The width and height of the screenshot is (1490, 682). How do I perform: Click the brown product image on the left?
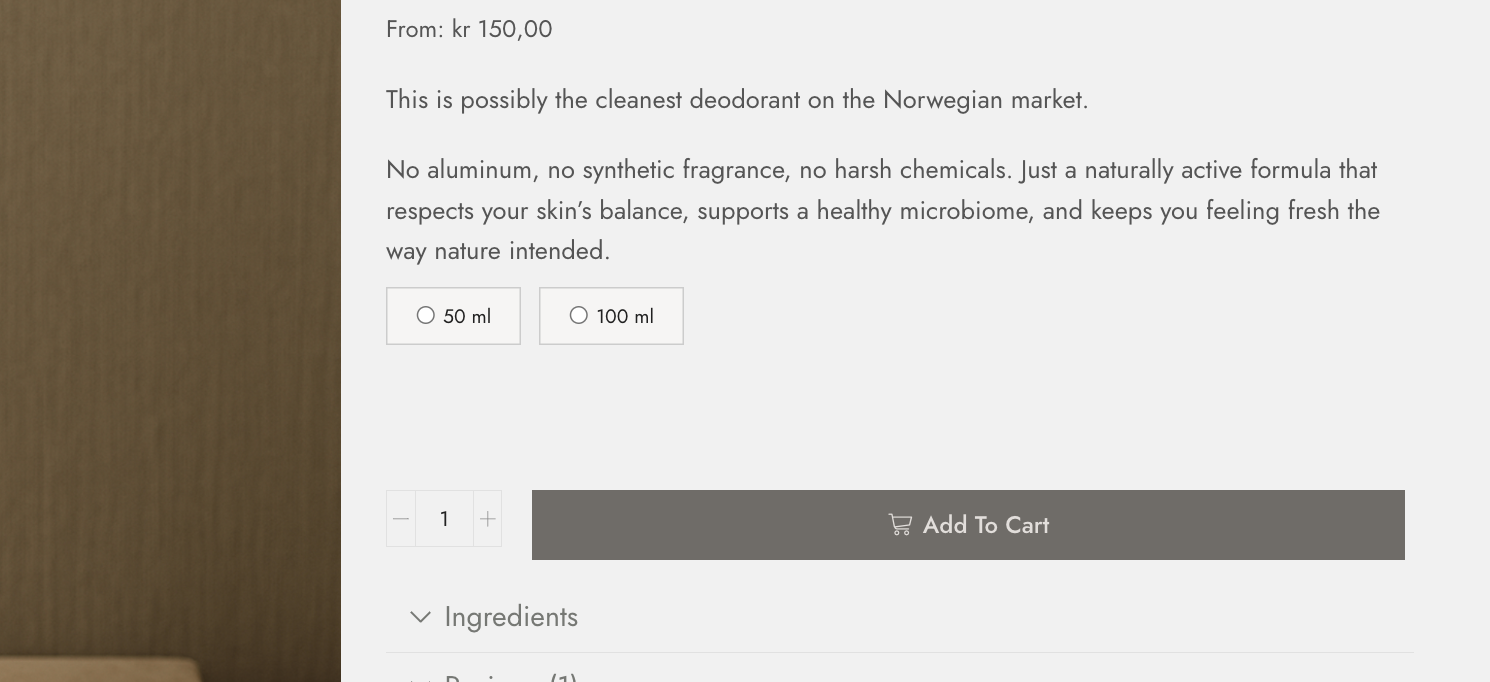(170, 341)
